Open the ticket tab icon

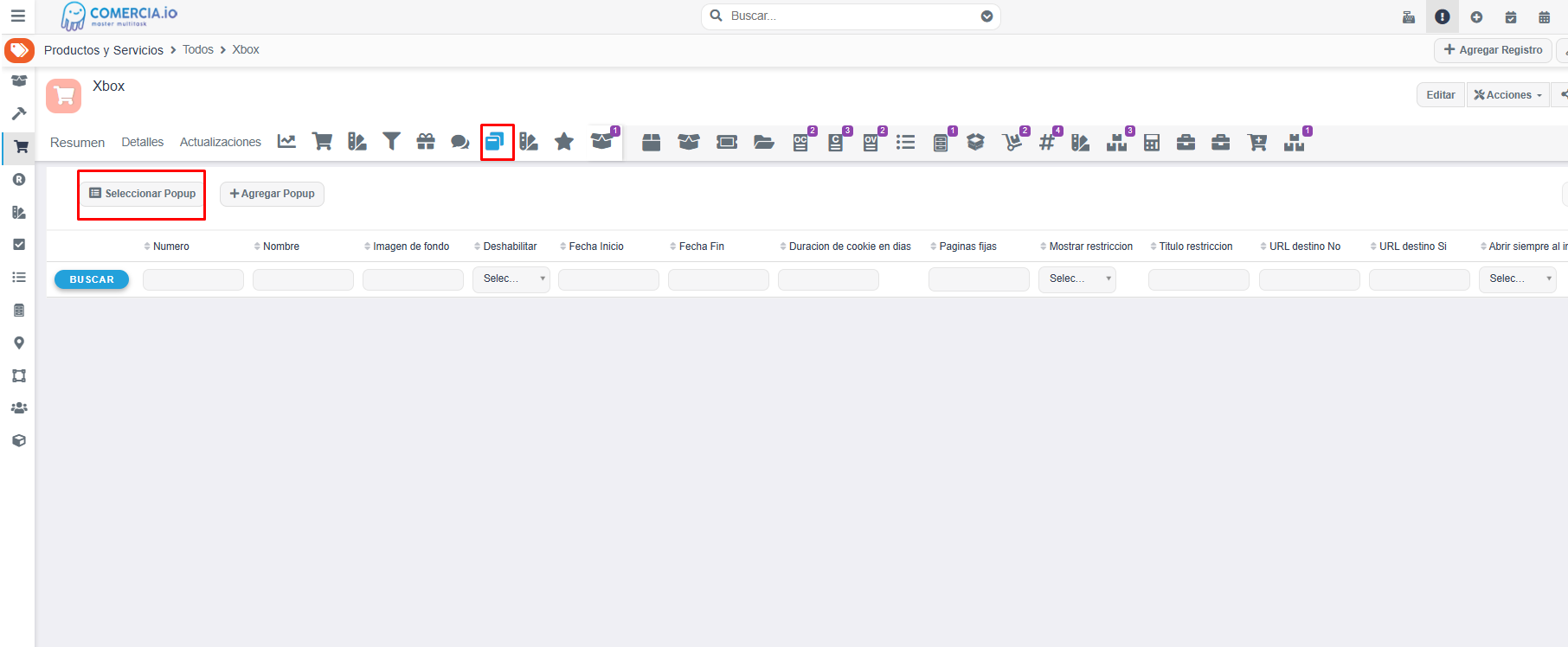pyautogui.click(x=727, y=143)
